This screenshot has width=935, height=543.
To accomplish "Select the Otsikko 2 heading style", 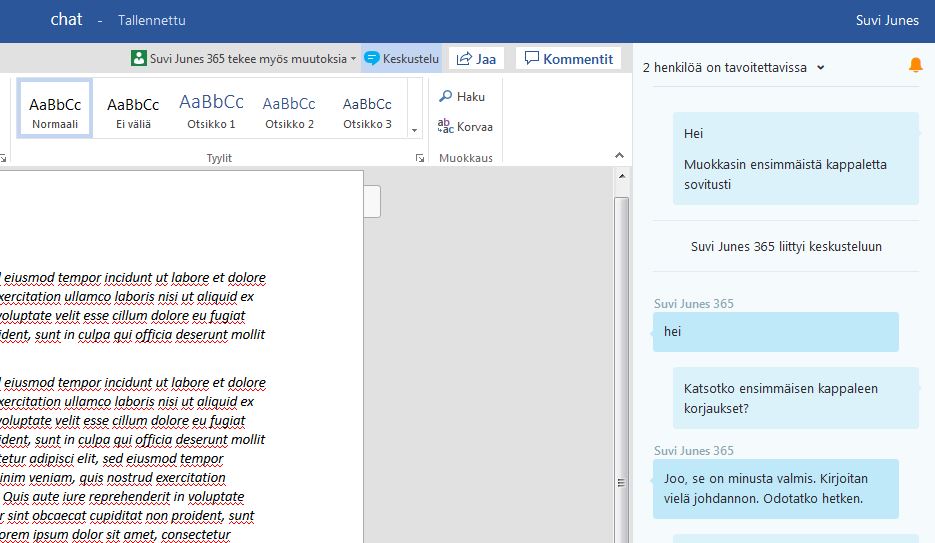I will pos(289,109).
